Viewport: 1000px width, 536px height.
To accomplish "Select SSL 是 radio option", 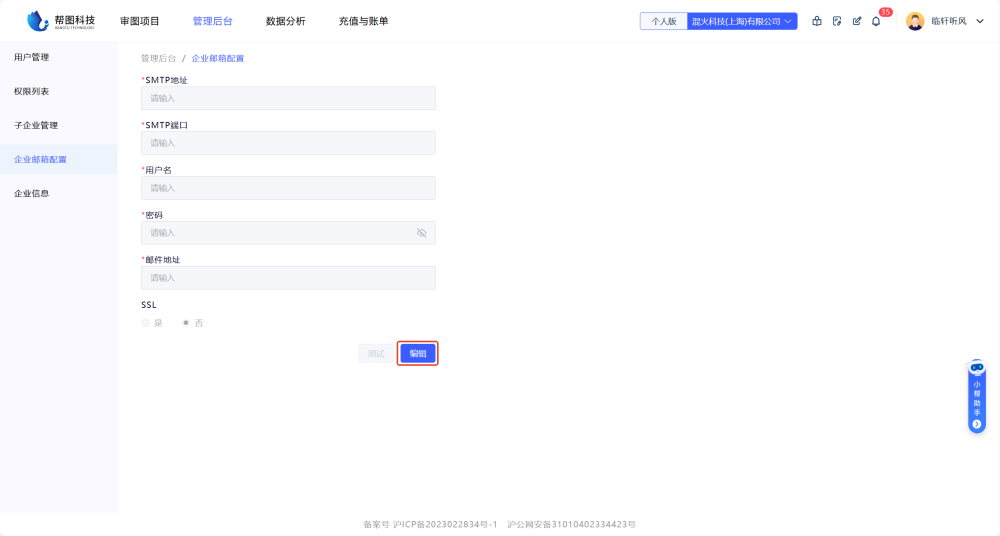I will (x=146, y=323).
